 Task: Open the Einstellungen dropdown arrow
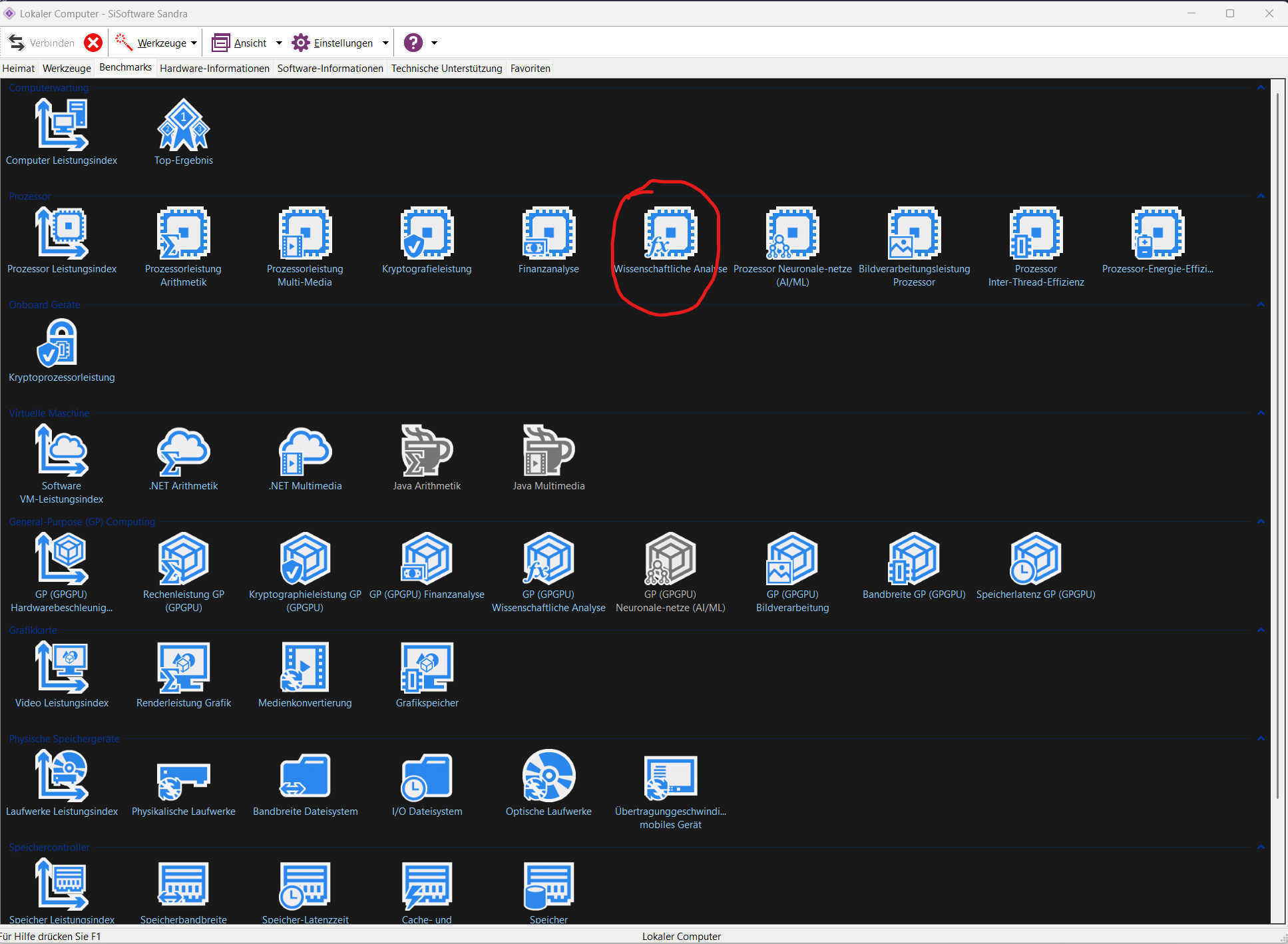[x=385, y=43]
